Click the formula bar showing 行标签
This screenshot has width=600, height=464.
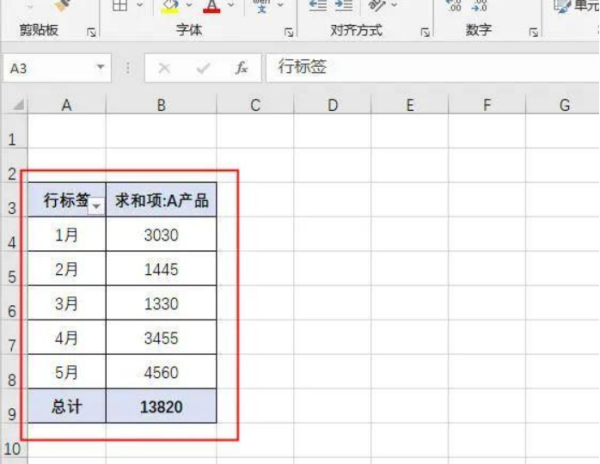(432, 68)
